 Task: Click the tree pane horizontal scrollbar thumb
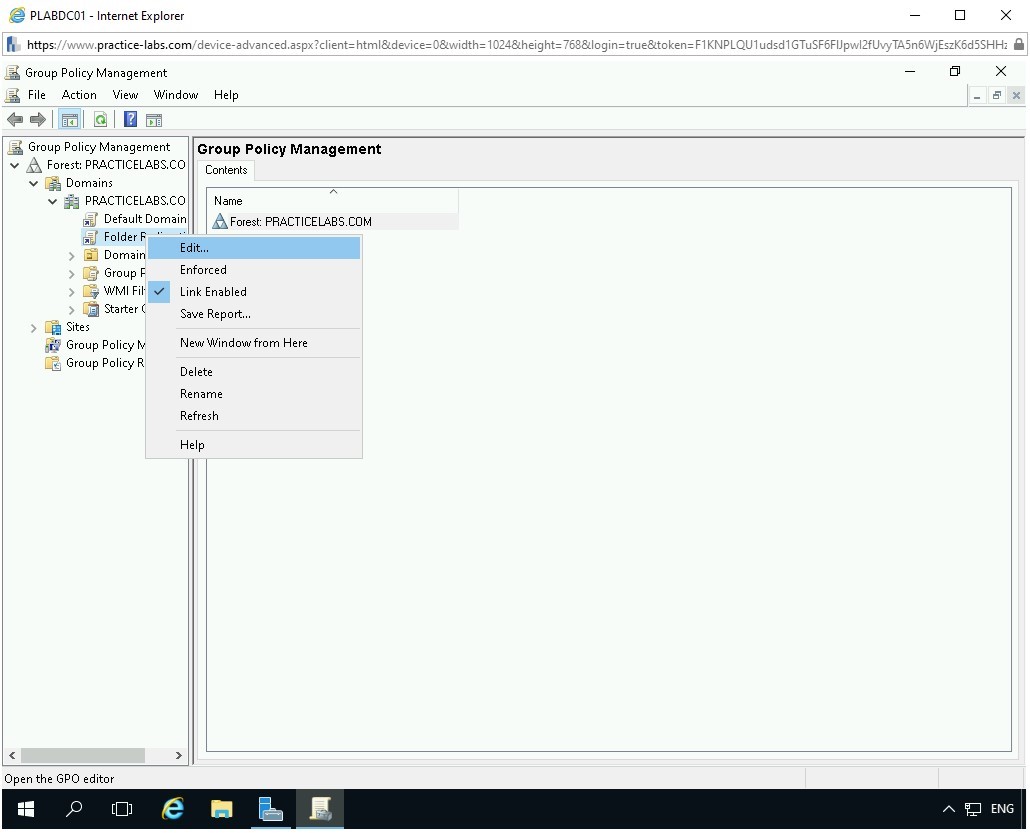83,755
